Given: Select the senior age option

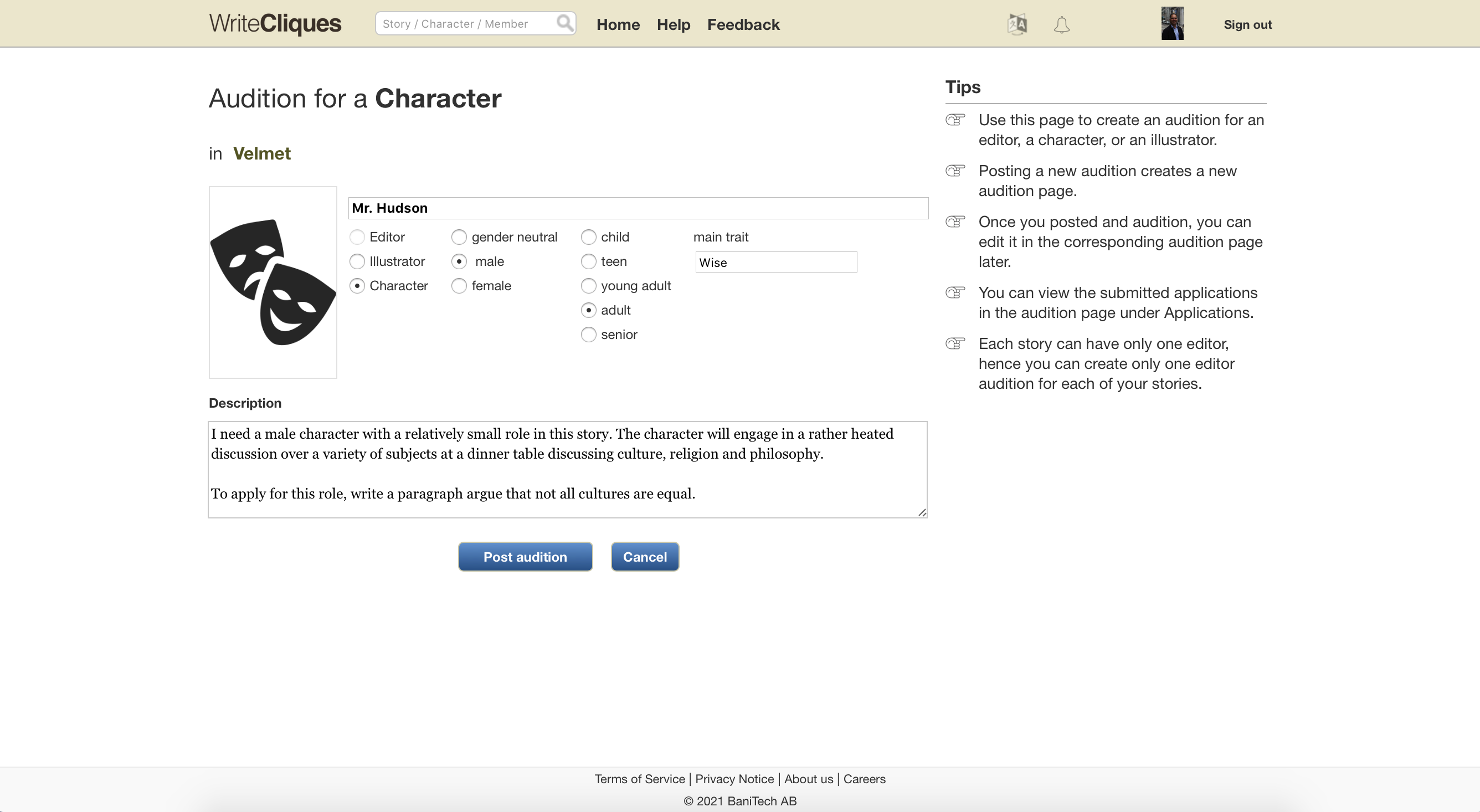Looking at the screenshot, I should pyautogui.click(x=588, y=335).
